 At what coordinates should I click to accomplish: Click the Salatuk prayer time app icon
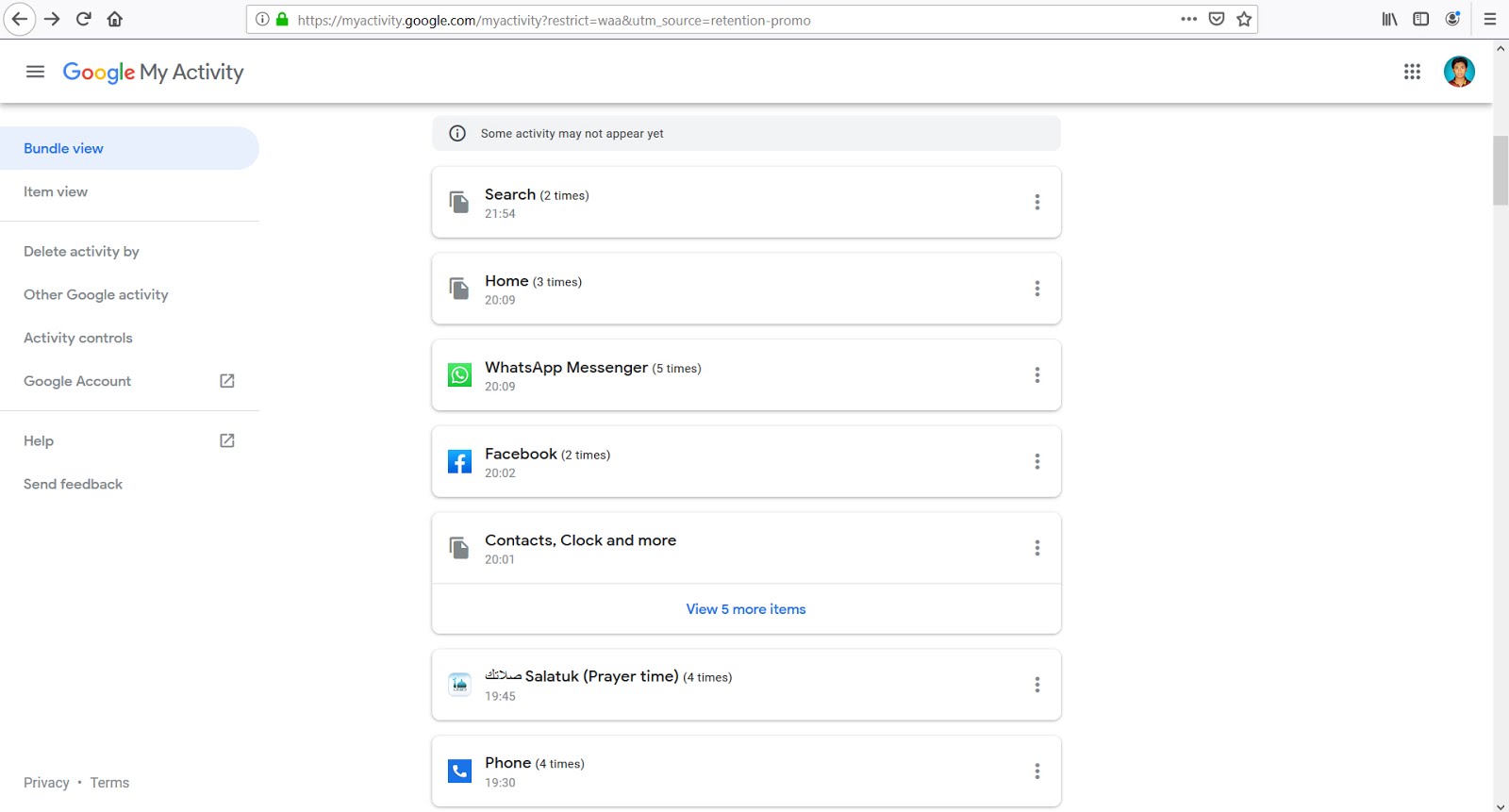pos(459,685)
